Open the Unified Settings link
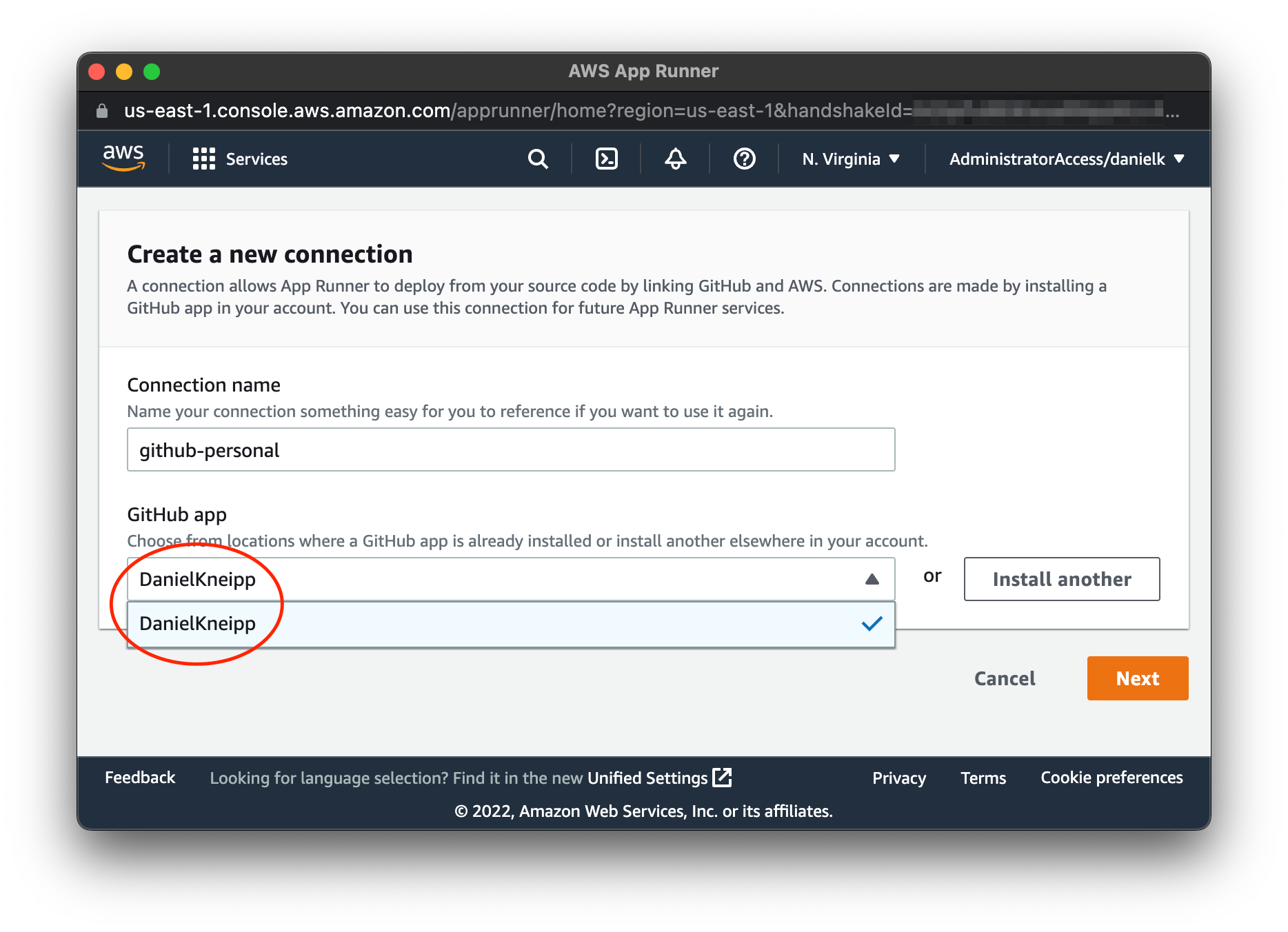 coord(659,778)
